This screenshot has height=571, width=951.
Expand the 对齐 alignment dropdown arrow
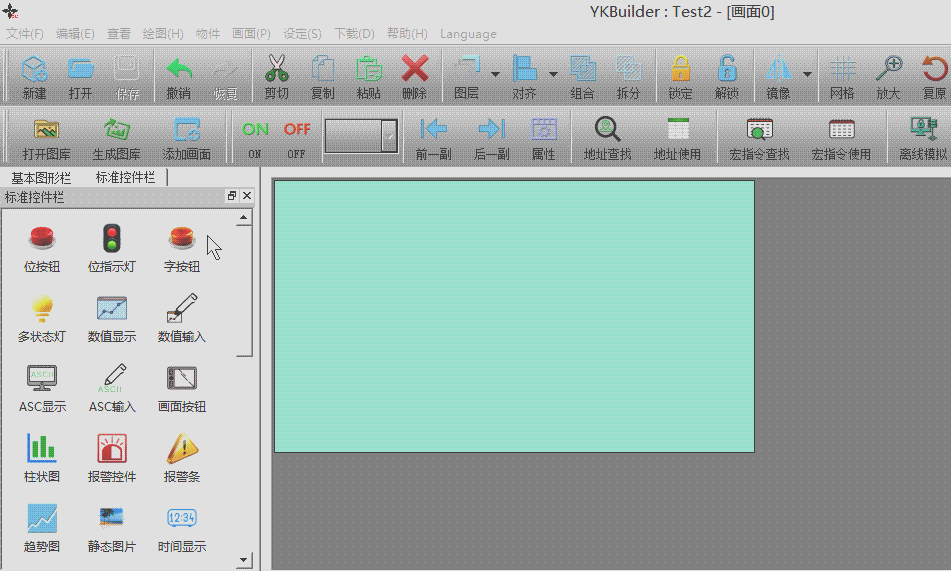[553, 74]
